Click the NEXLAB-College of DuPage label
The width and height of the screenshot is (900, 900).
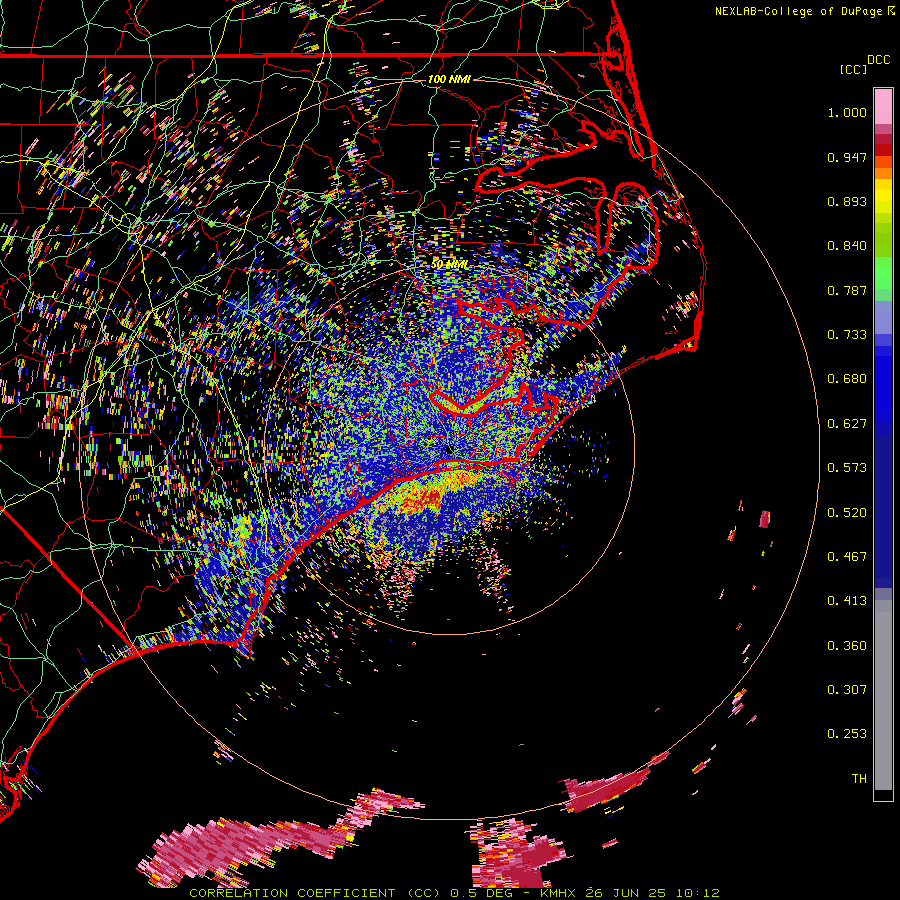(799, 11)
